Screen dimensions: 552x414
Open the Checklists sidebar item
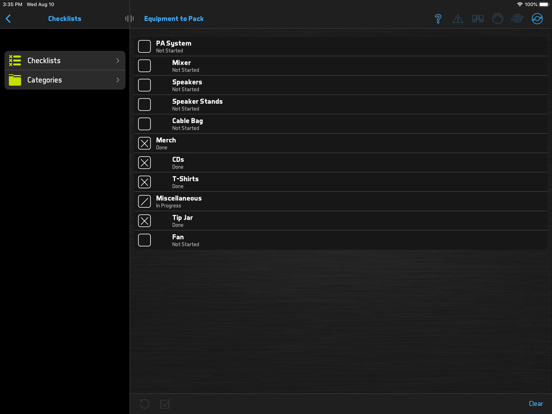(x=65, y=61)
